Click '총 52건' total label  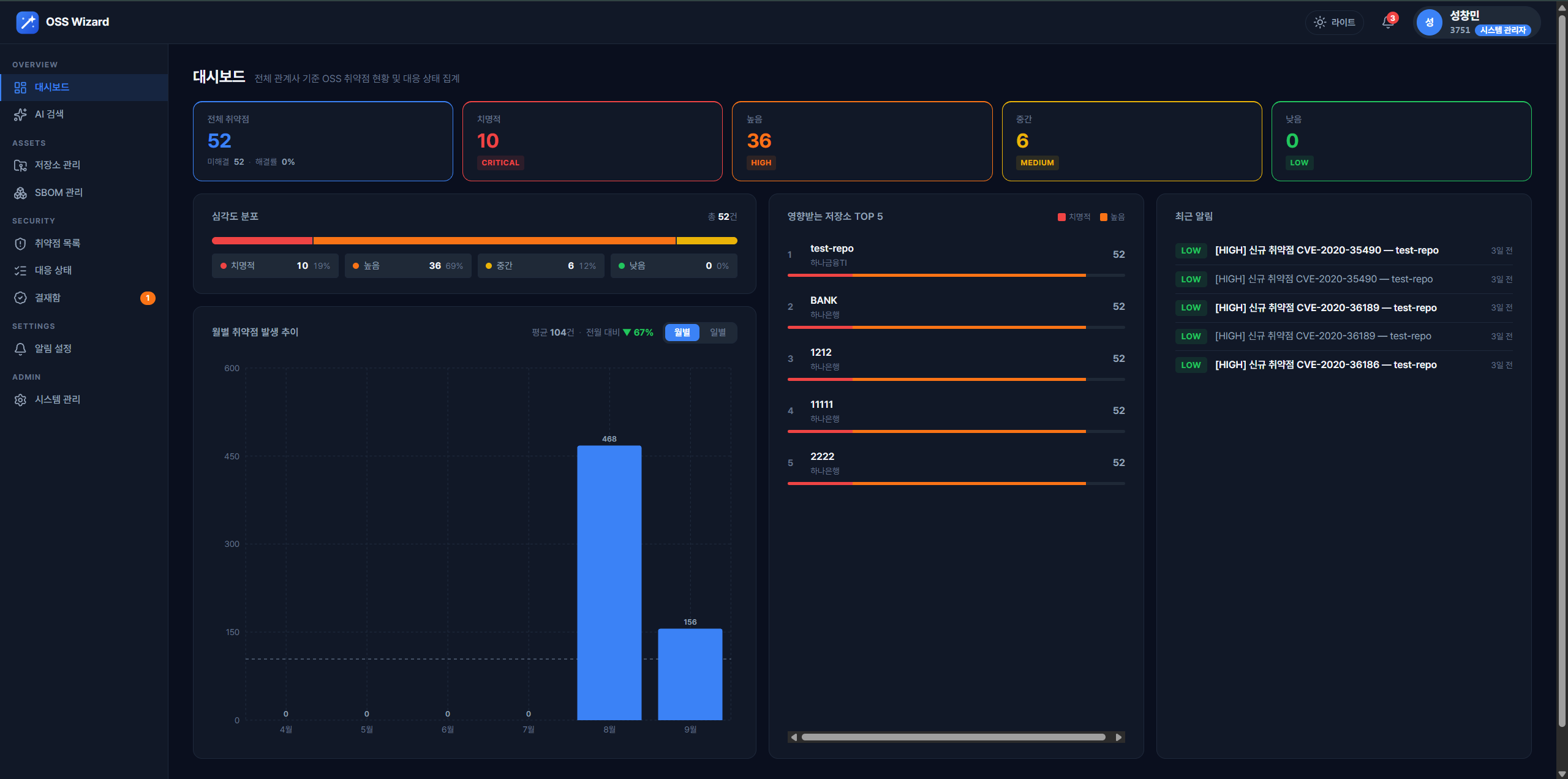point(722,217)
